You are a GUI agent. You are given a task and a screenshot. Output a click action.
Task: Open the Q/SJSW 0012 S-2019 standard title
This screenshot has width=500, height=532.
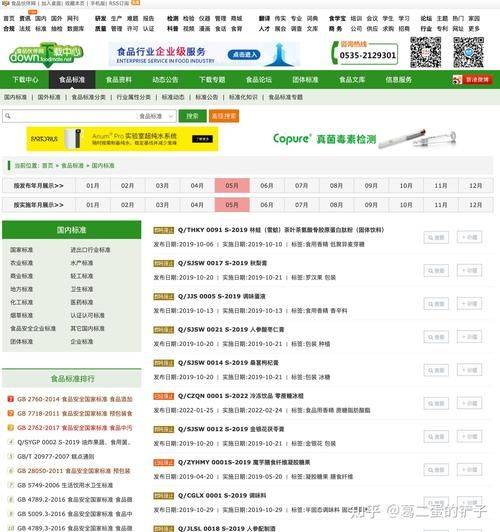tap(231, 429)
